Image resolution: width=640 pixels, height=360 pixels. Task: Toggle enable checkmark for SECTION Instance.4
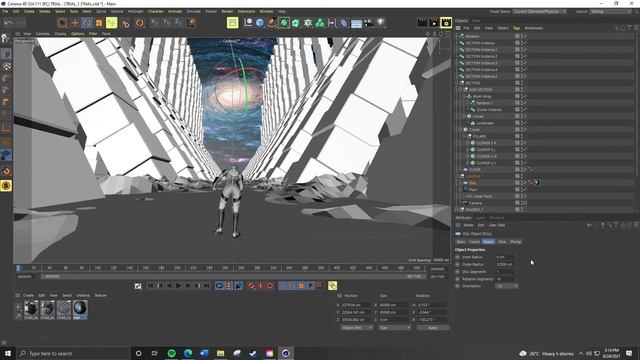(524, 70)
